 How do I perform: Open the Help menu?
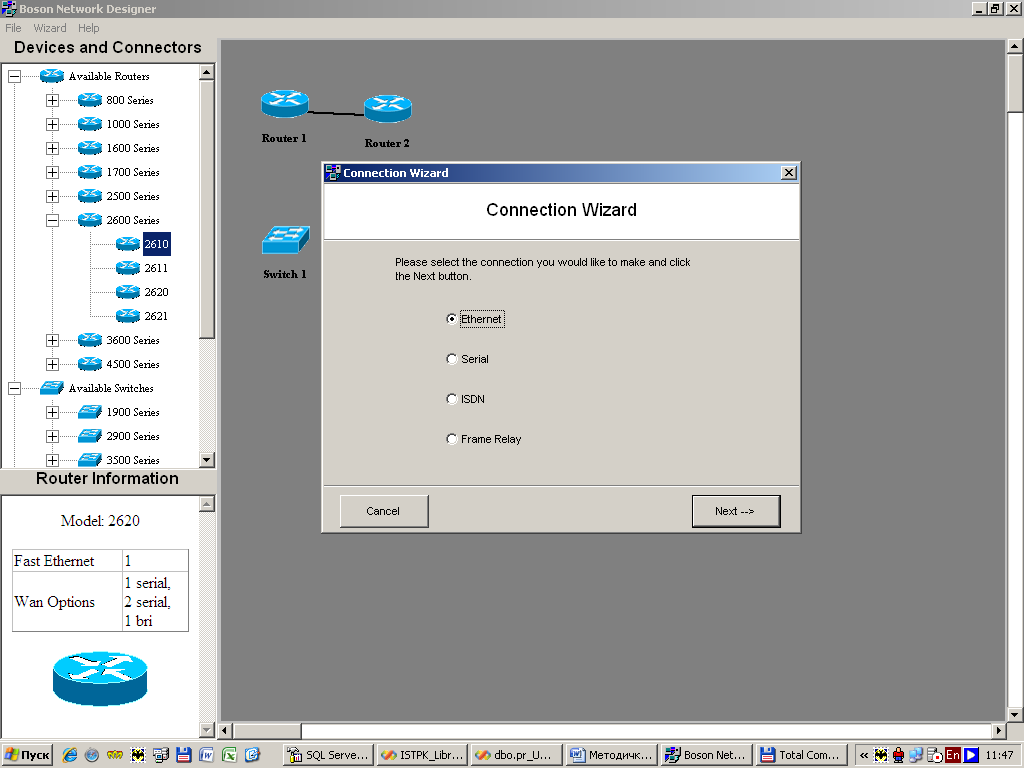(x=88, y=28)
